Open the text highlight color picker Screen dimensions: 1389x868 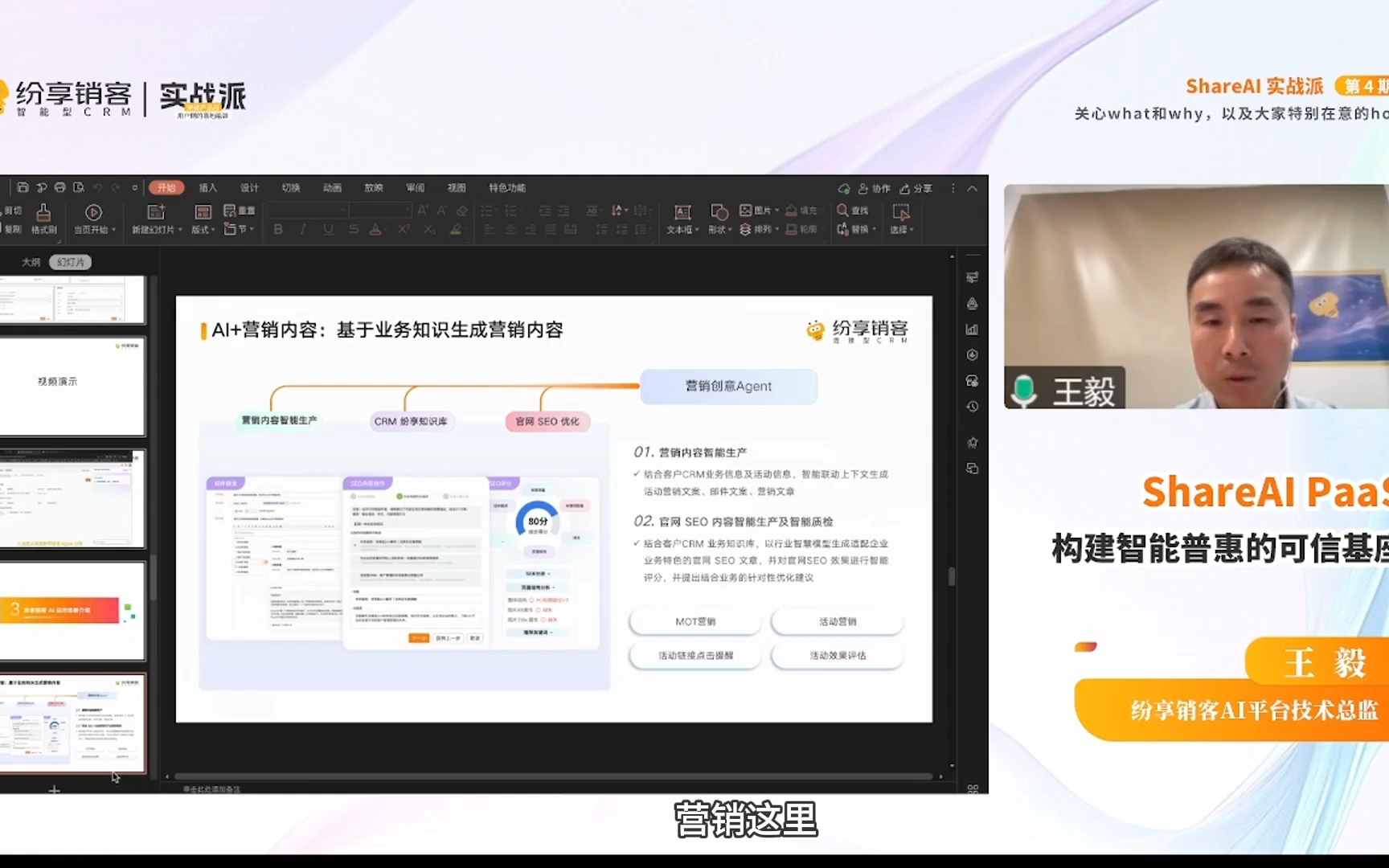click(x=456, y=229)
